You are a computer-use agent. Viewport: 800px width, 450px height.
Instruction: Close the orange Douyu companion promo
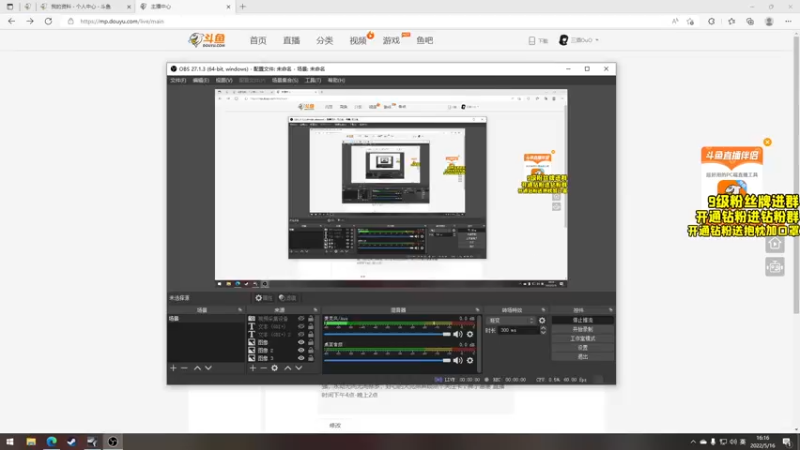point(767,142)
